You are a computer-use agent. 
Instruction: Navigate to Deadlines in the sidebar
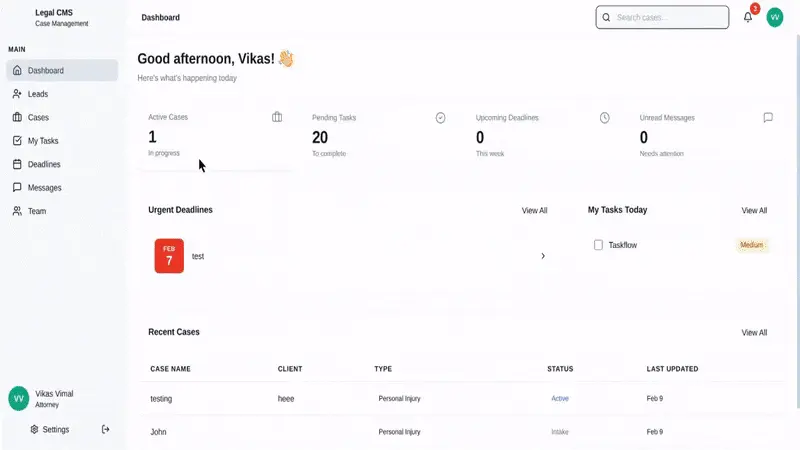(44, 164)
